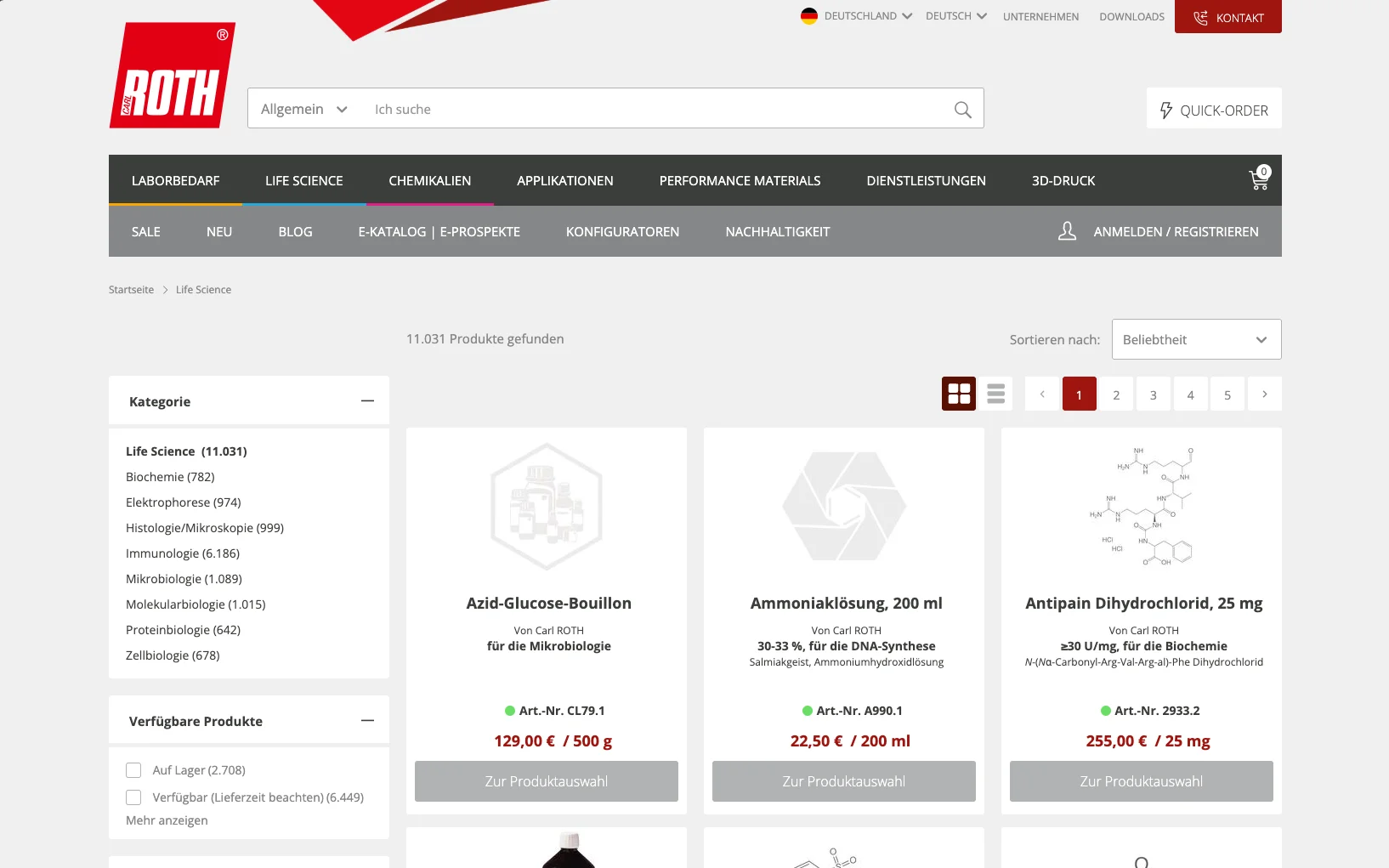
Task: Open the Downloads link
Action: 1132,16
